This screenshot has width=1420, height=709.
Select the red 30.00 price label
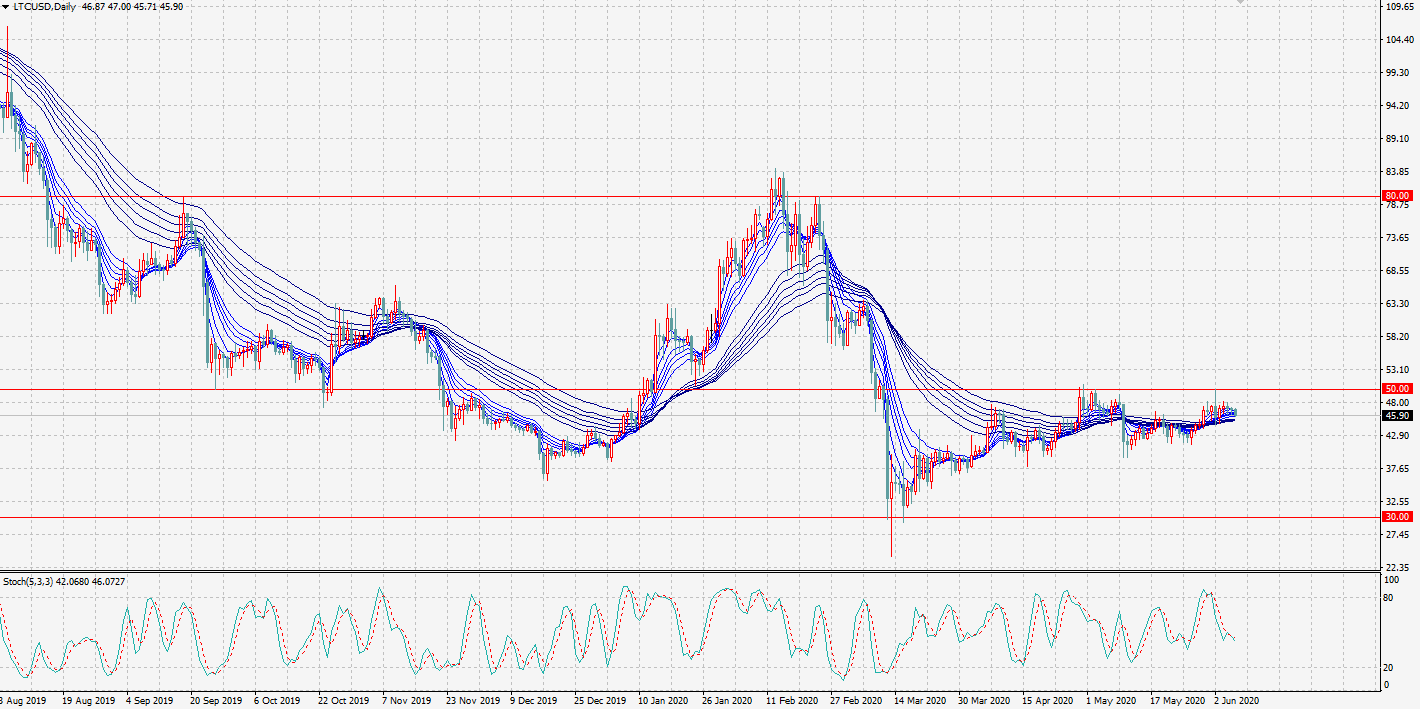click(1397, 517)
